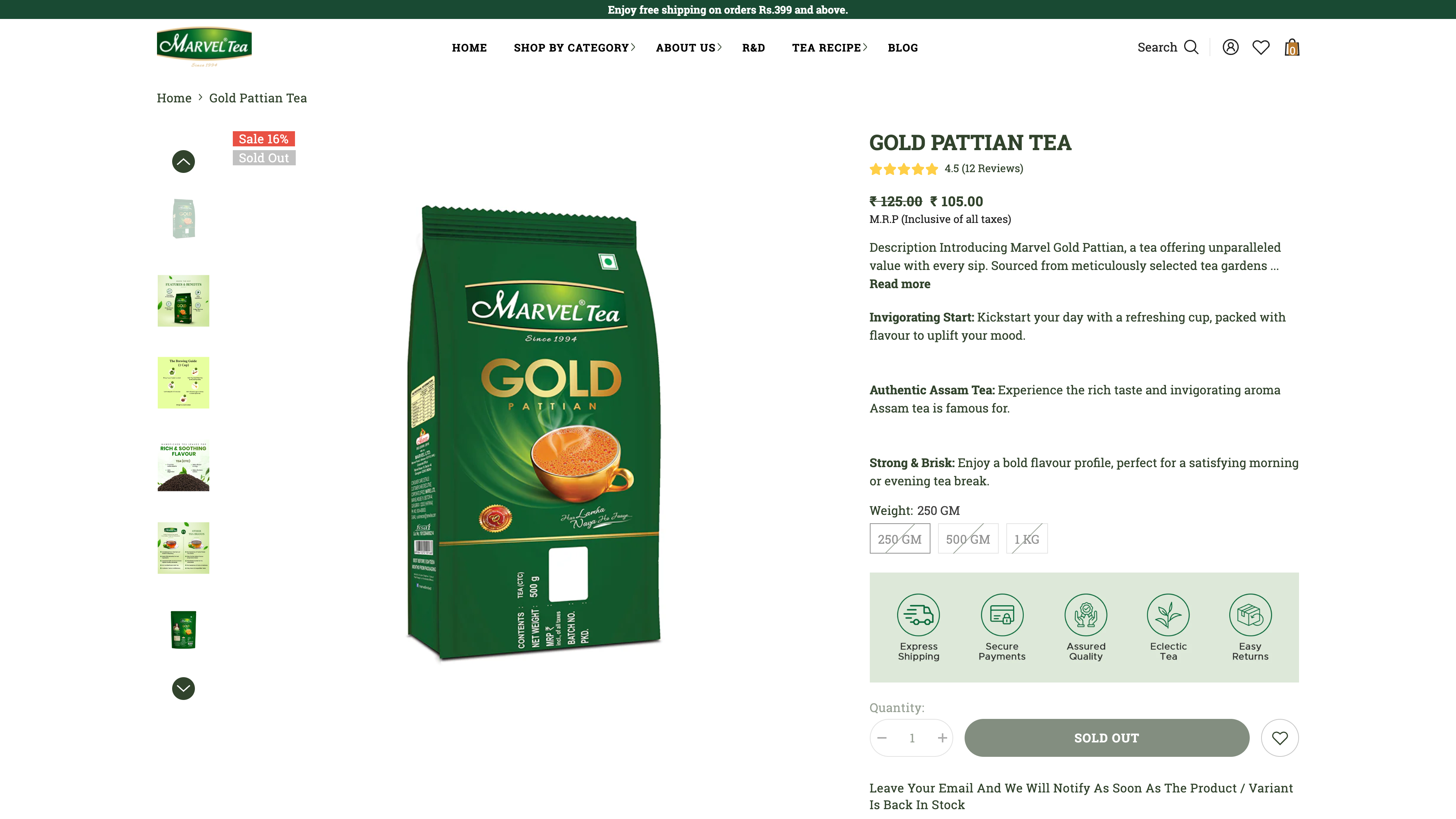Show next thumbnails with down chevron

click(183, 689)
